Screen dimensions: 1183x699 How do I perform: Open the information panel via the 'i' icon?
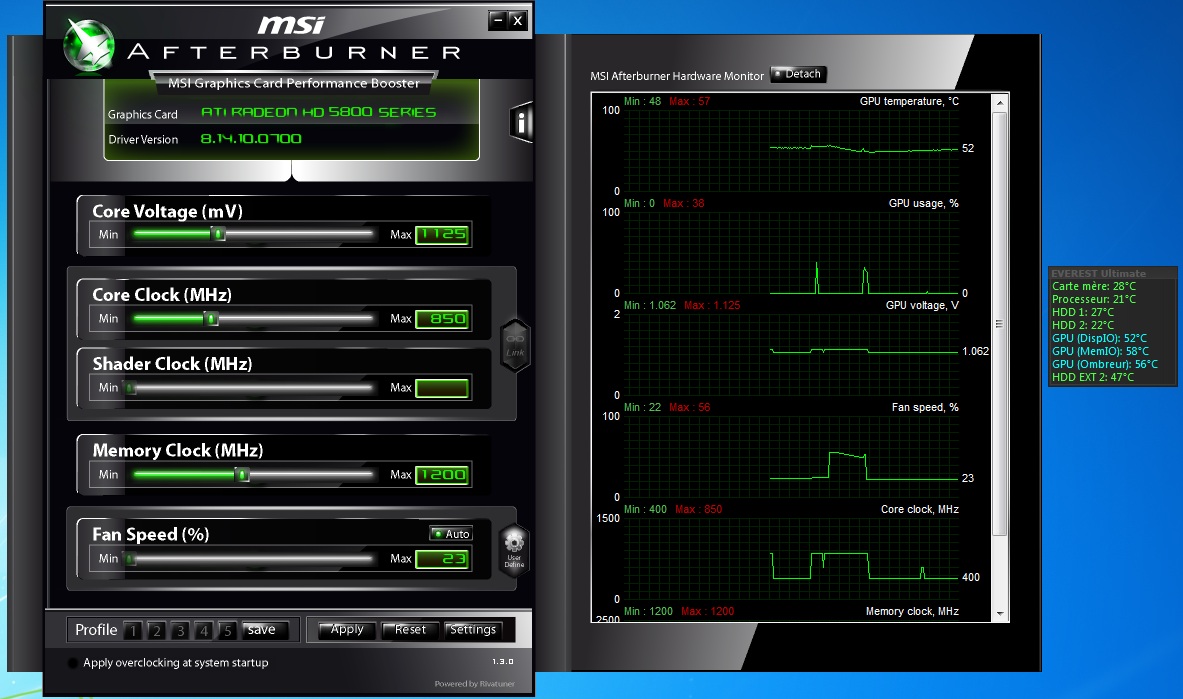pos(520,122)
